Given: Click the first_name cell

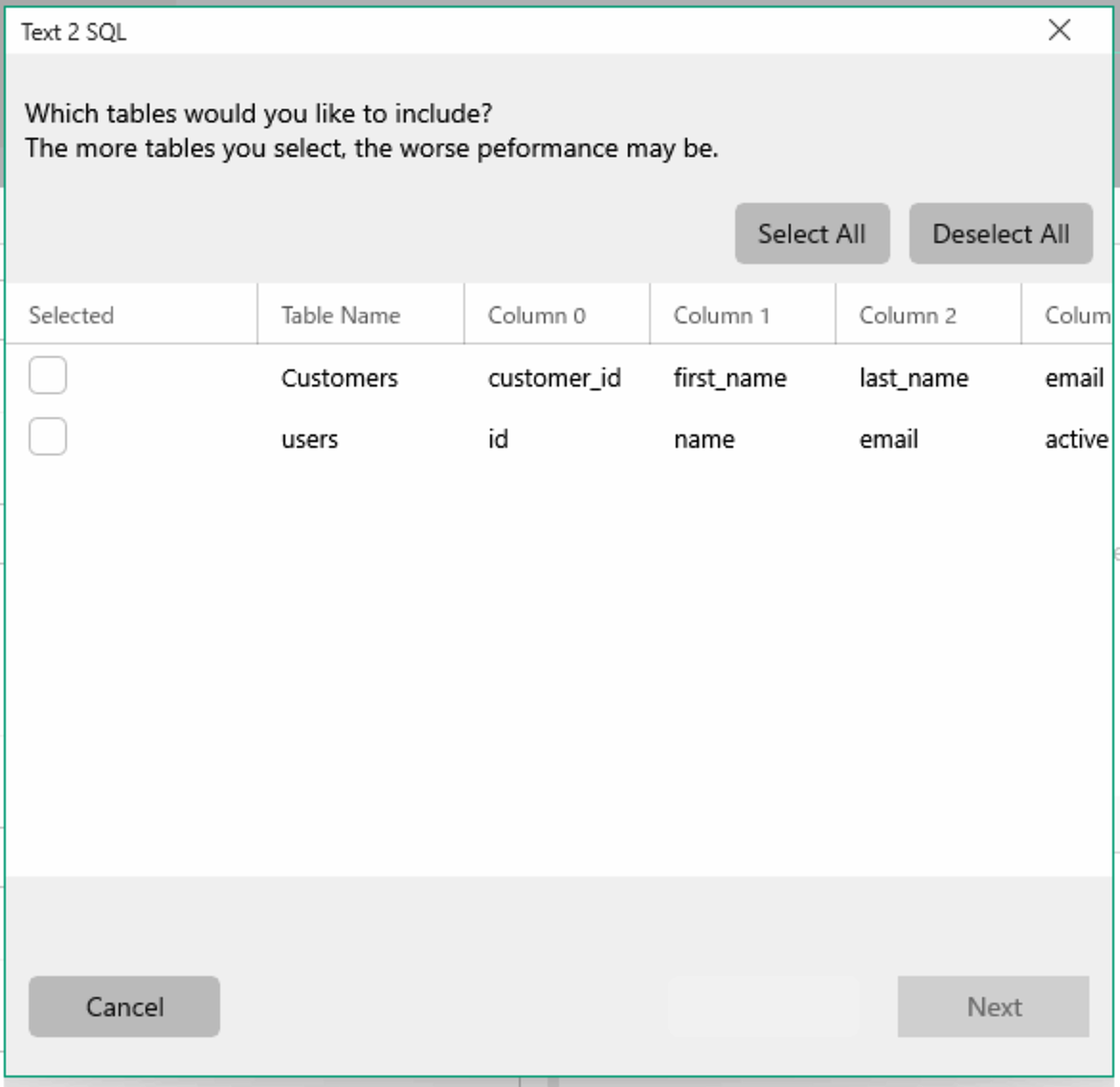Looking at the screenshot, I should click(x=730, y=378).
